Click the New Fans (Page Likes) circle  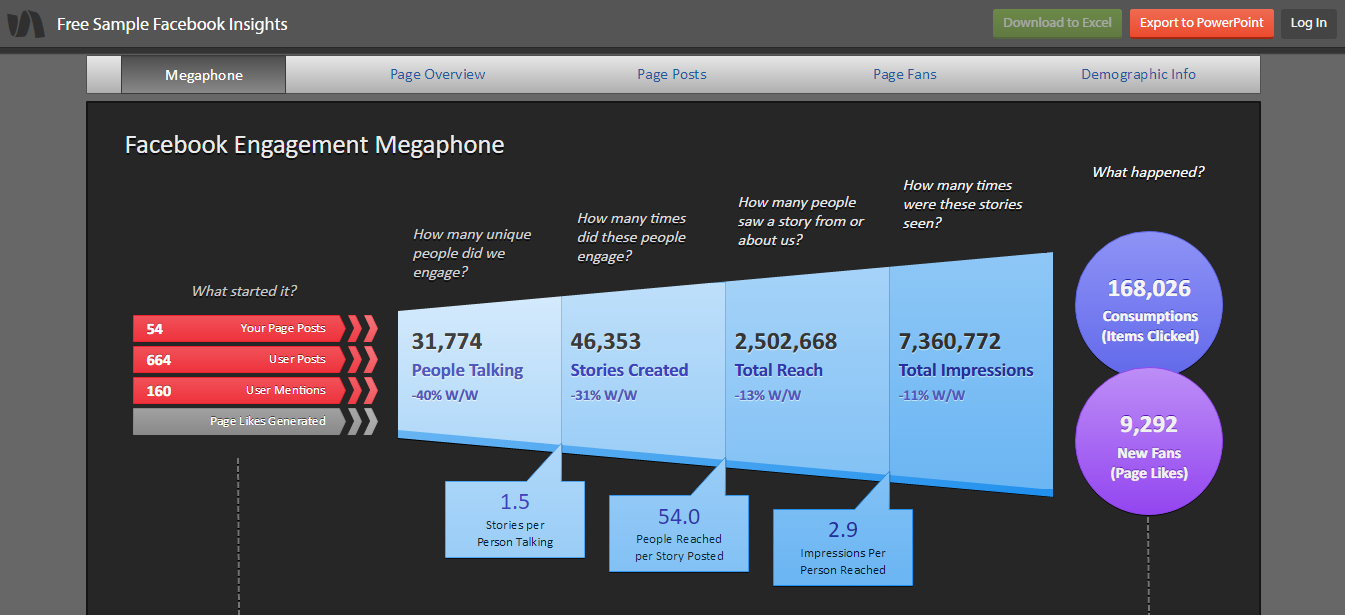point(1149,441)
